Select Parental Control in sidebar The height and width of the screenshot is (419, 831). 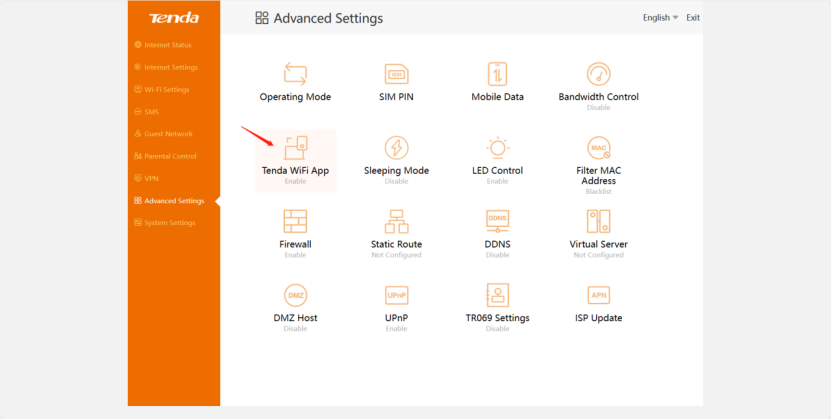coord(169,156)
